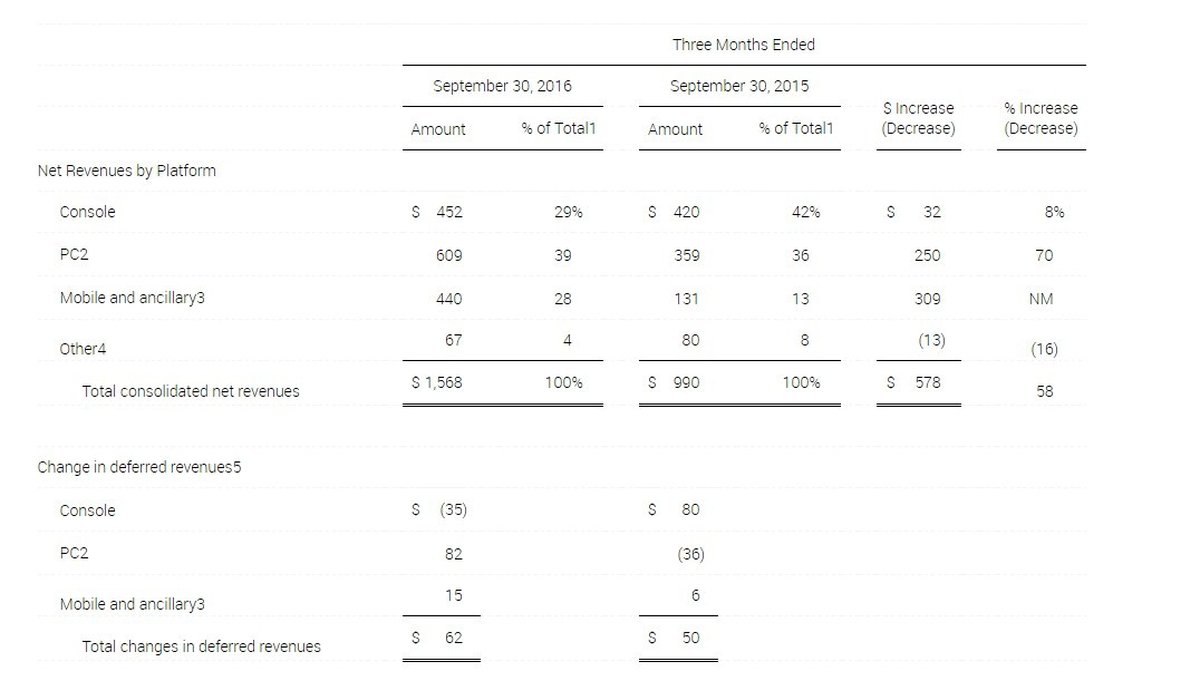This screenshot has width=1200, height=681.
Task: Click the "Three Months Ended" header
Action: 743,45
